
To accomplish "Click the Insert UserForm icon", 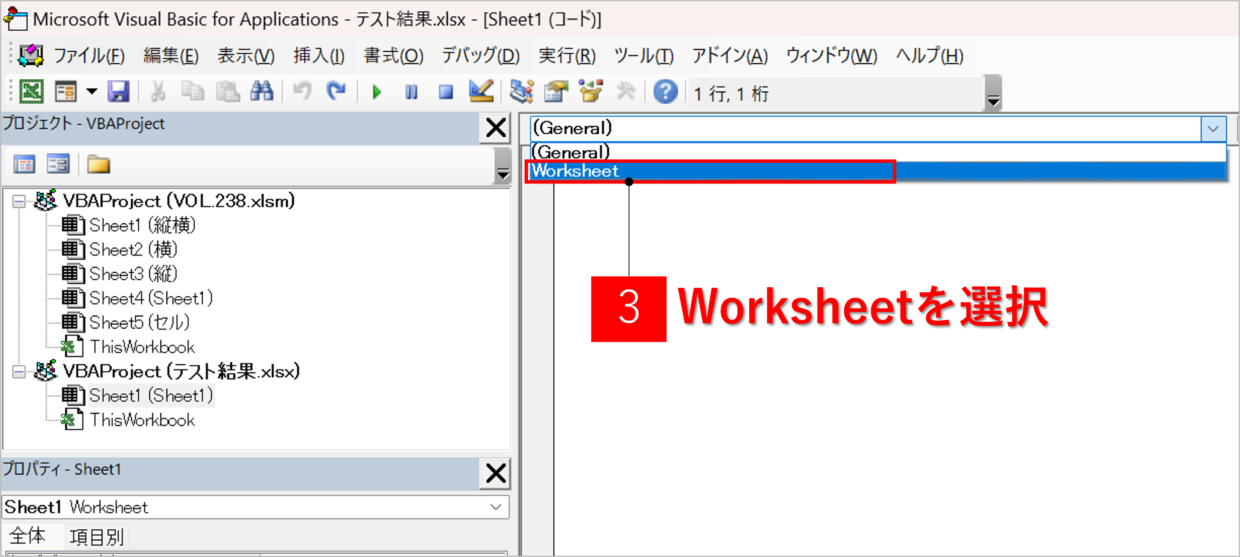I will [66, 92].
